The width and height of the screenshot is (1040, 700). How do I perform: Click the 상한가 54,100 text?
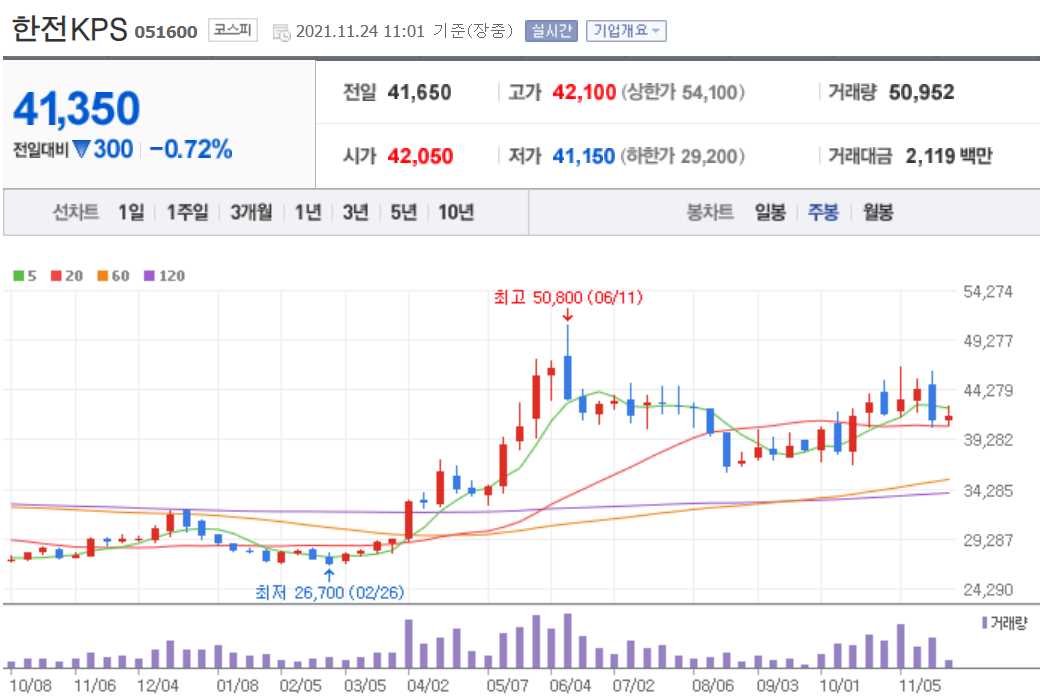683,92
